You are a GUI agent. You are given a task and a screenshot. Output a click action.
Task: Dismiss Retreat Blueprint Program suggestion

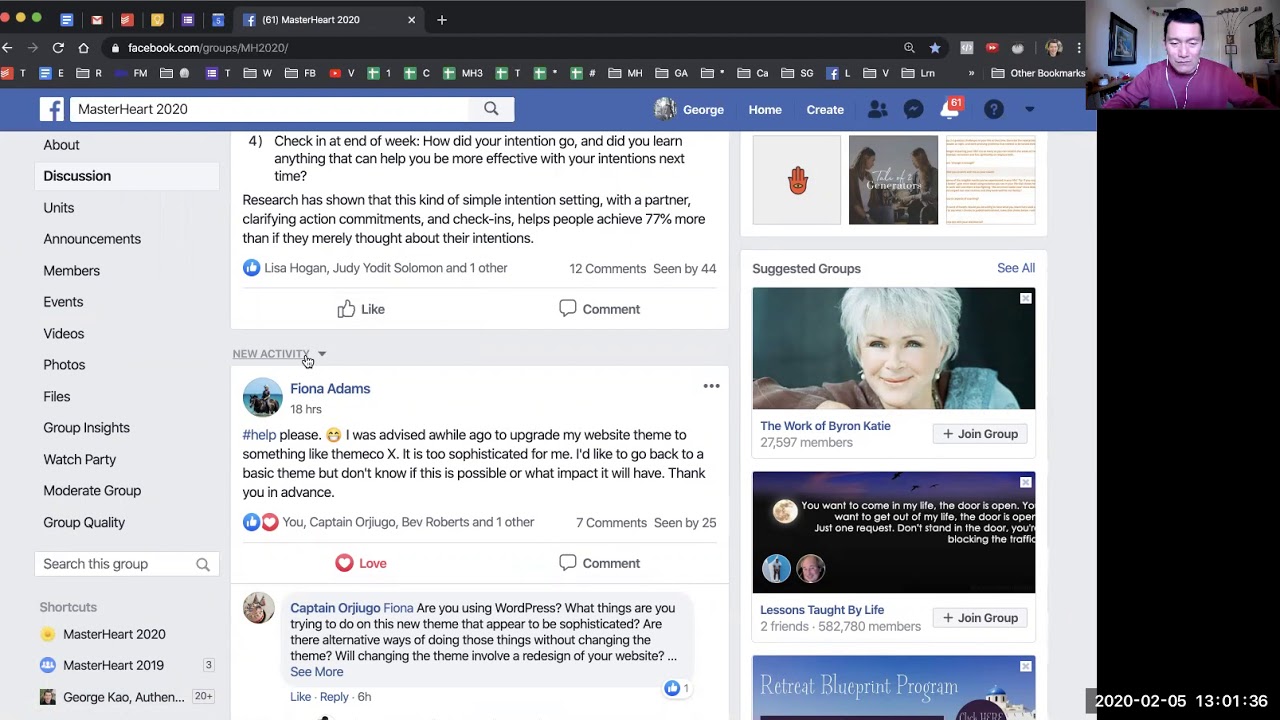coord(1025,667)
